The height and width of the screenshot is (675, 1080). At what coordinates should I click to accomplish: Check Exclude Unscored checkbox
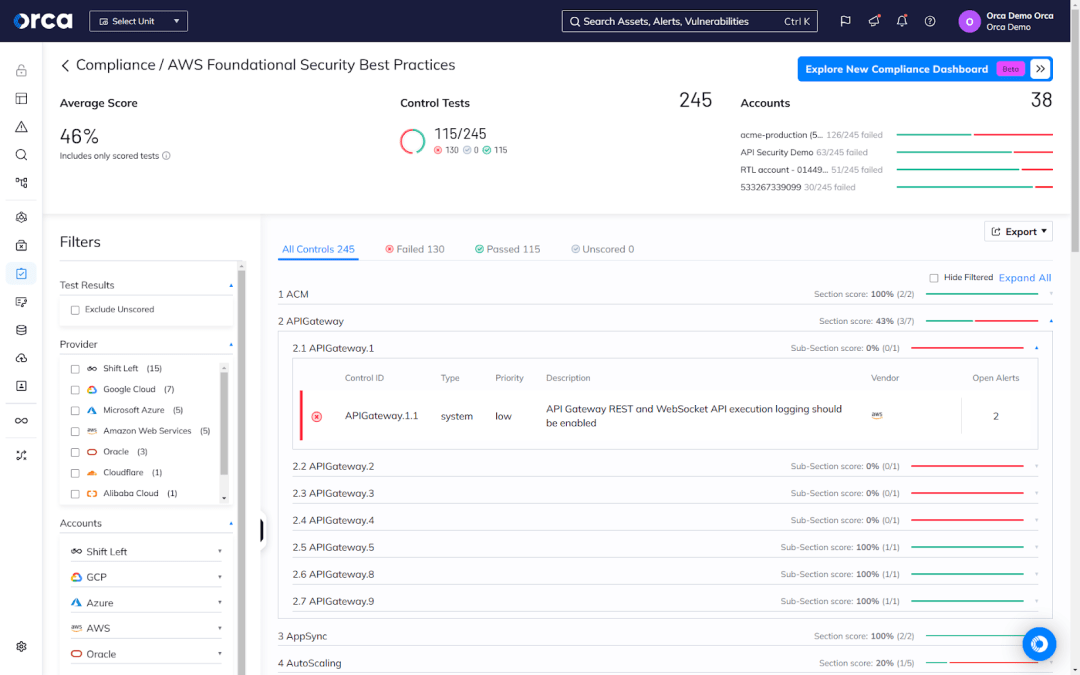coord(75,310)
